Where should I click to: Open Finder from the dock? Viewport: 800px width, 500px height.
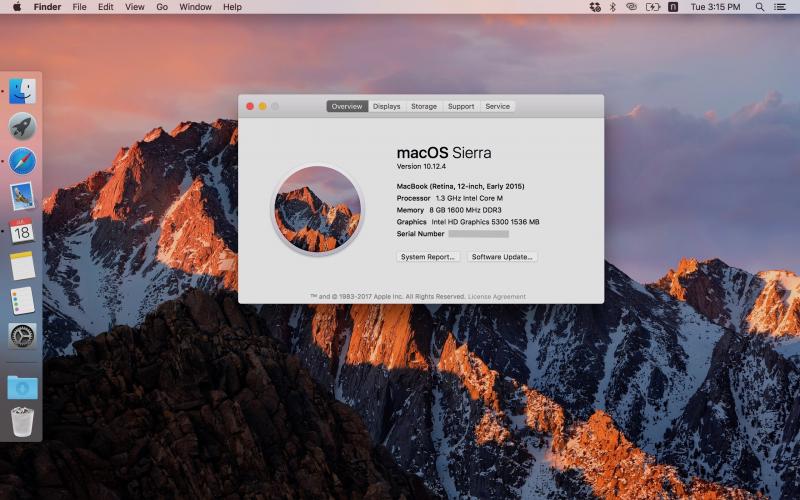[x=22, y=91]
